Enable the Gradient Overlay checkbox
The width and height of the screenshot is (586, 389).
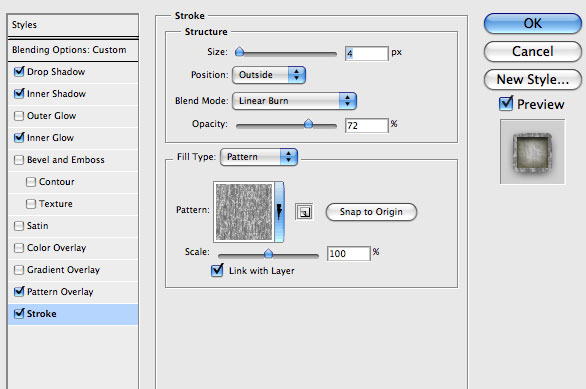pos(19,270)
